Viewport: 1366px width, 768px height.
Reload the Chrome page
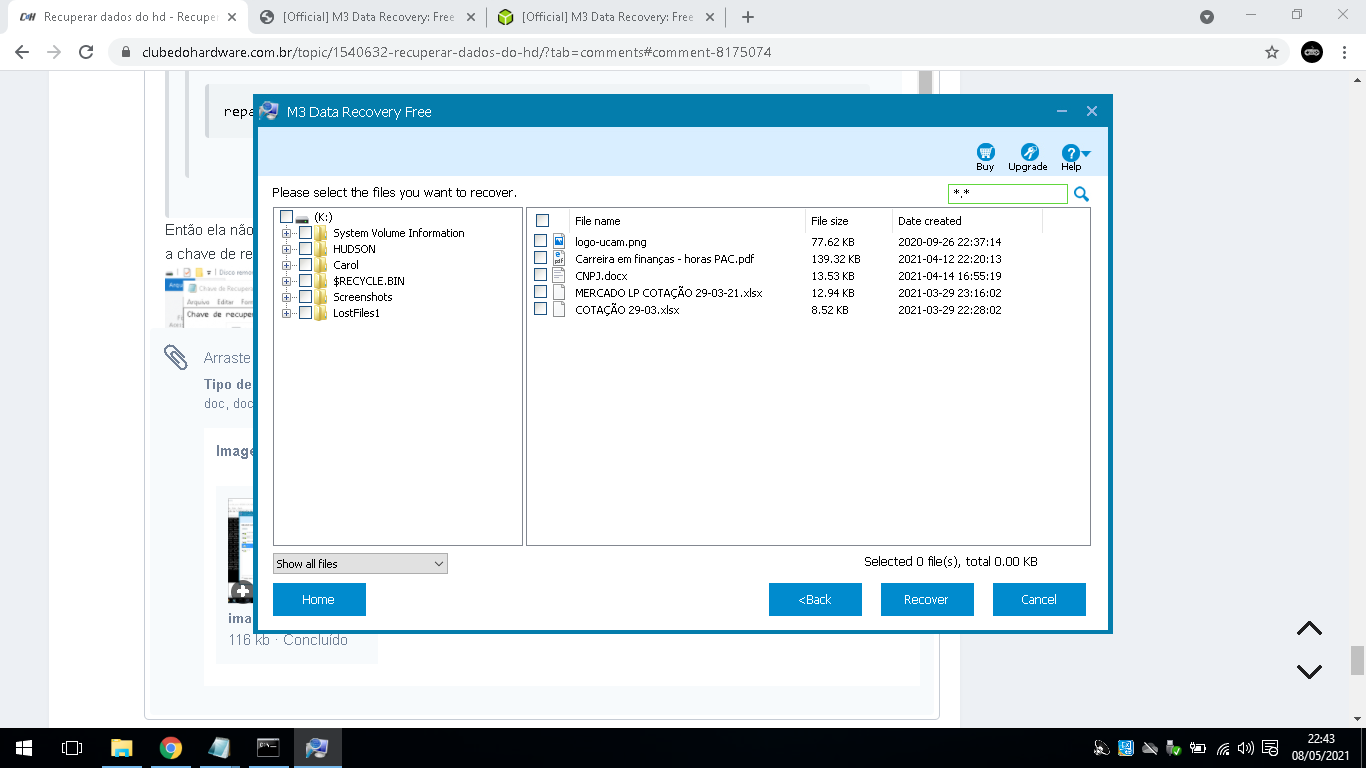86,52
